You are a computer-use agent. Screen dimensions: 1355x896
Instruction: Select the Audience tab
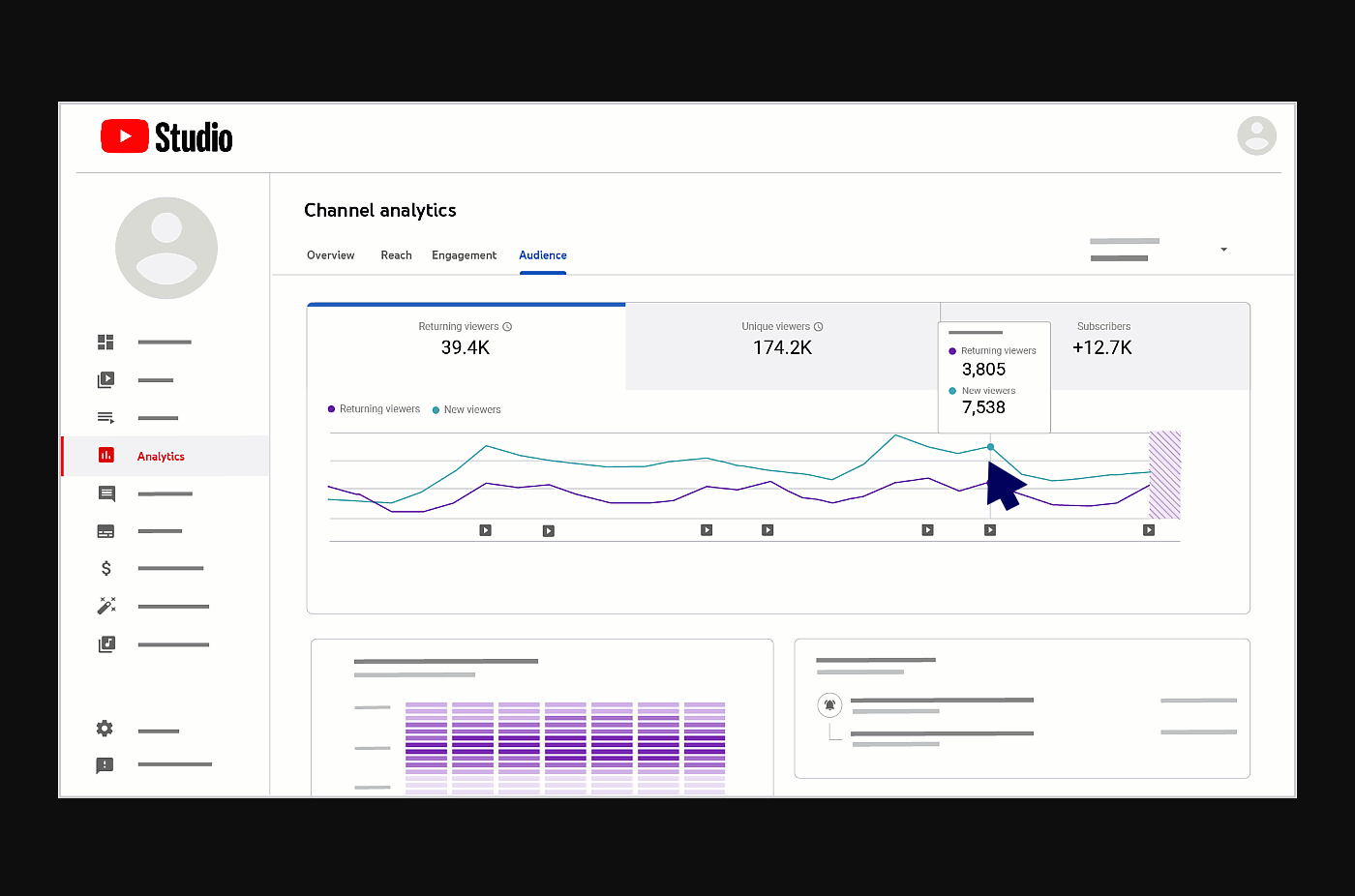(543, 255)
